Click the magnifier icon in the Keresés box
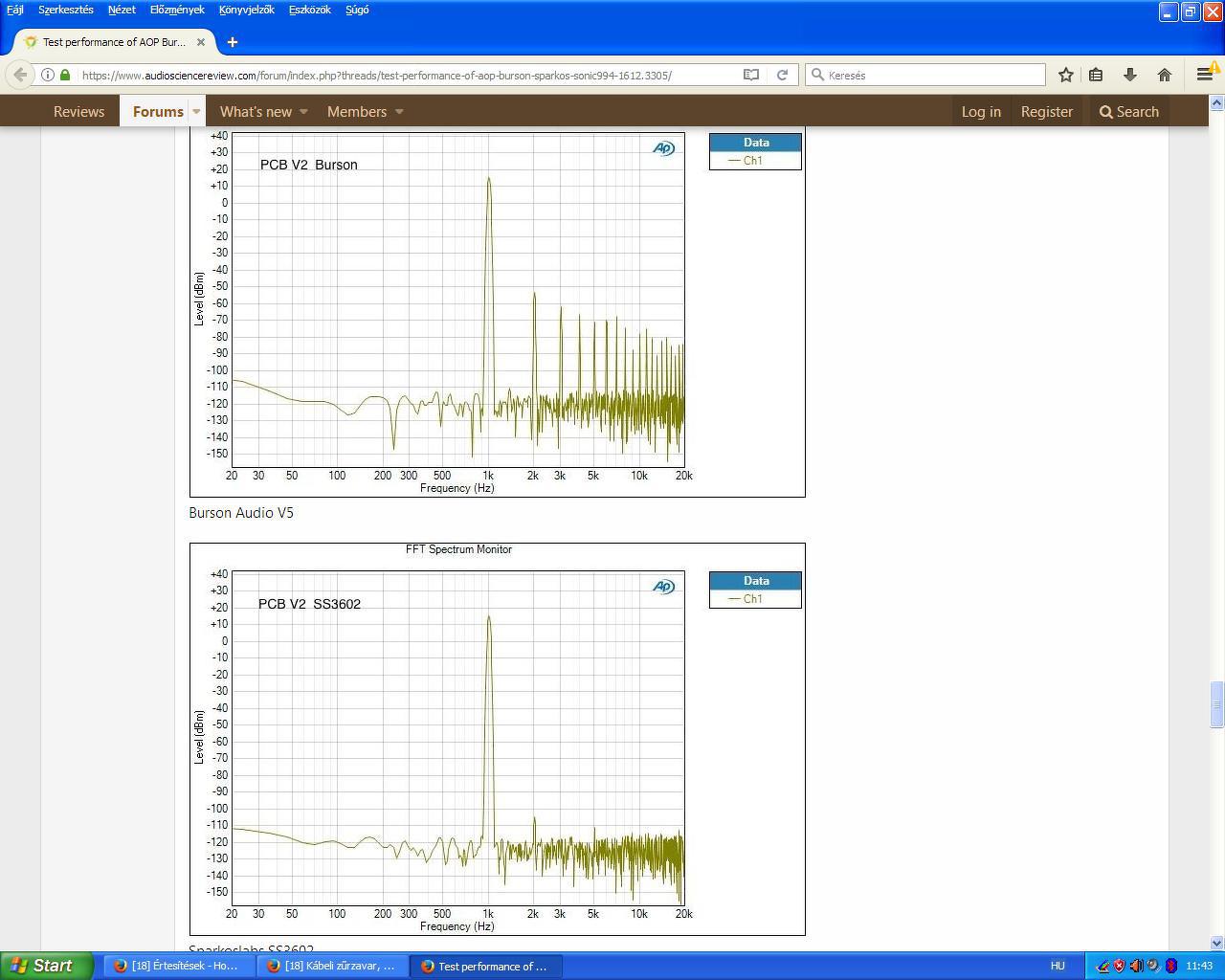The width and height of the screenshot is (1225, 980). pos(817,75)
